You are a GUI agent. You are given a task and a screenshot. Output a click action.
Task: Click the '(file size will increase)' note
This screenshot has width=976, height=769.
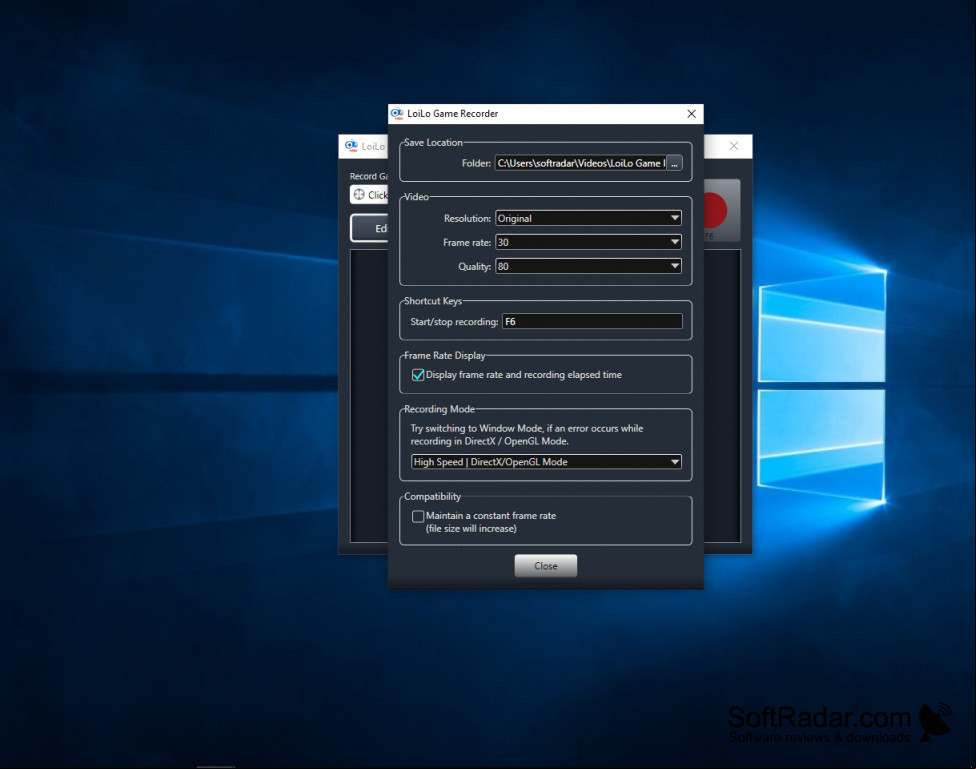[x=471, y=529]
